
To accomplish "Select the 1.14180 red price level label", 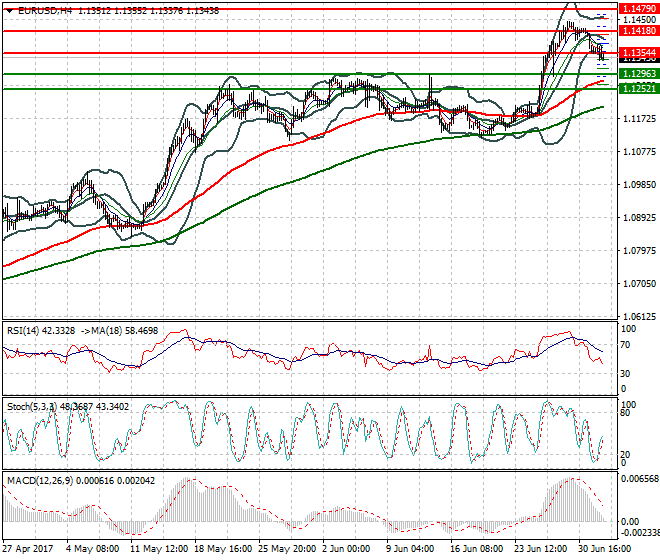I will click(x=639, y=31).
